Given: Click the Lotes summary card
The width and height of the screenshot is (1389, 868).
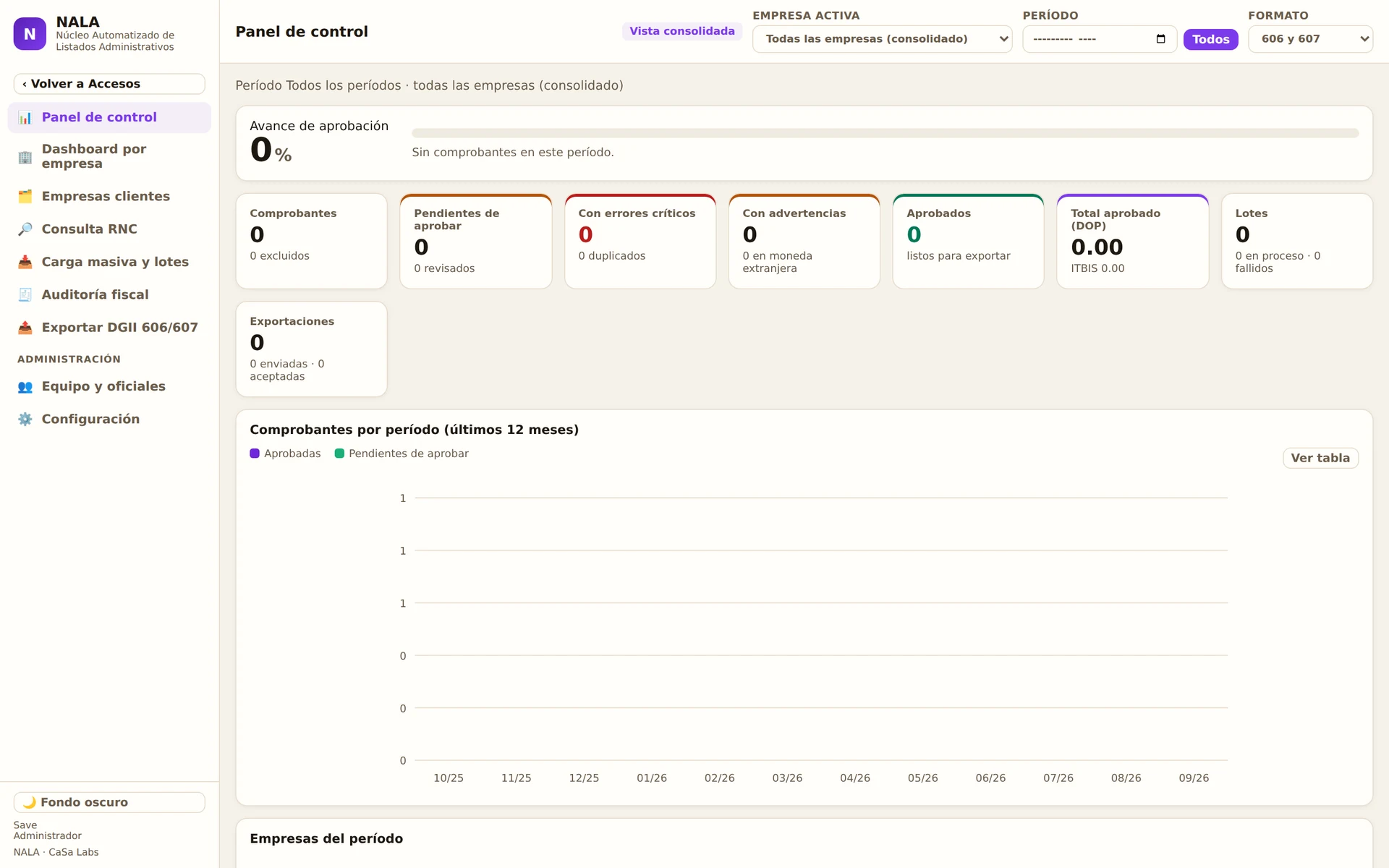Looking at the screenshot, I should click(1296, 241).
